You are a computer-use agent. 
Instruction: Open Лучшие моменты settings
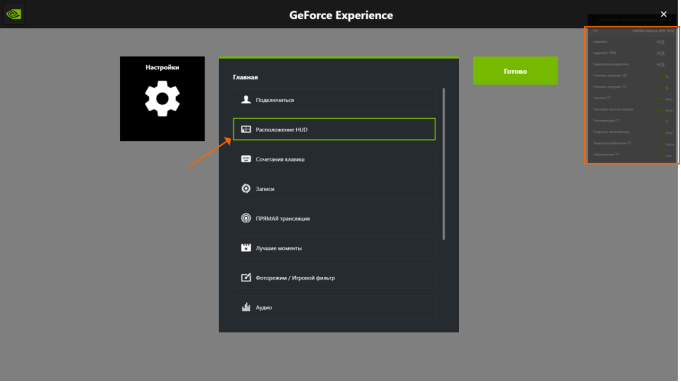(x=334, y=248)
